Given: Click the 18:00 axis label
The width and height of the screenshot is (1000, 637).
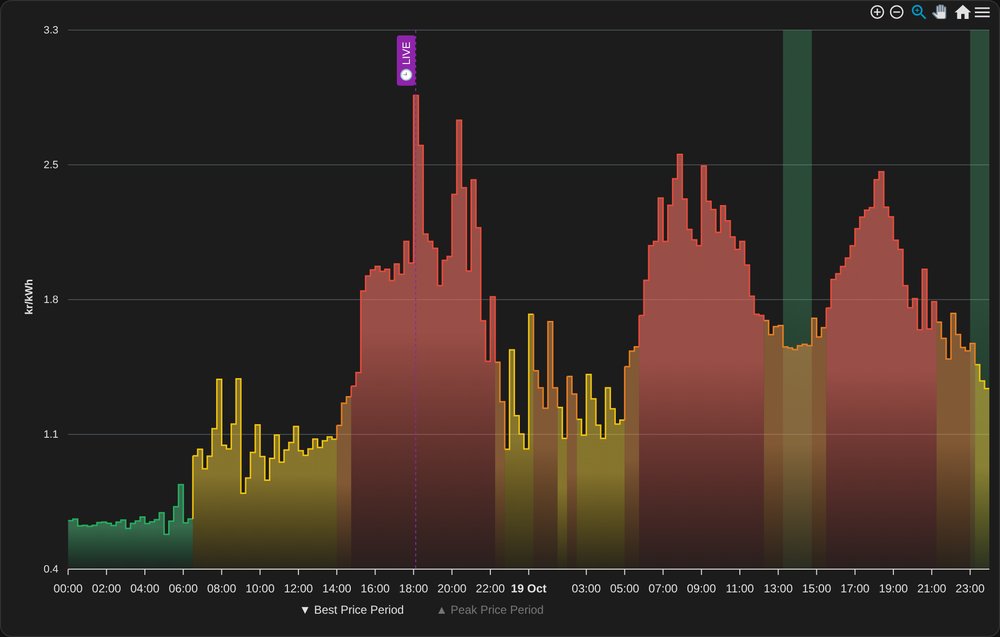Looking at the screenshot, I should pyautogui.click(x=413, y=589).
